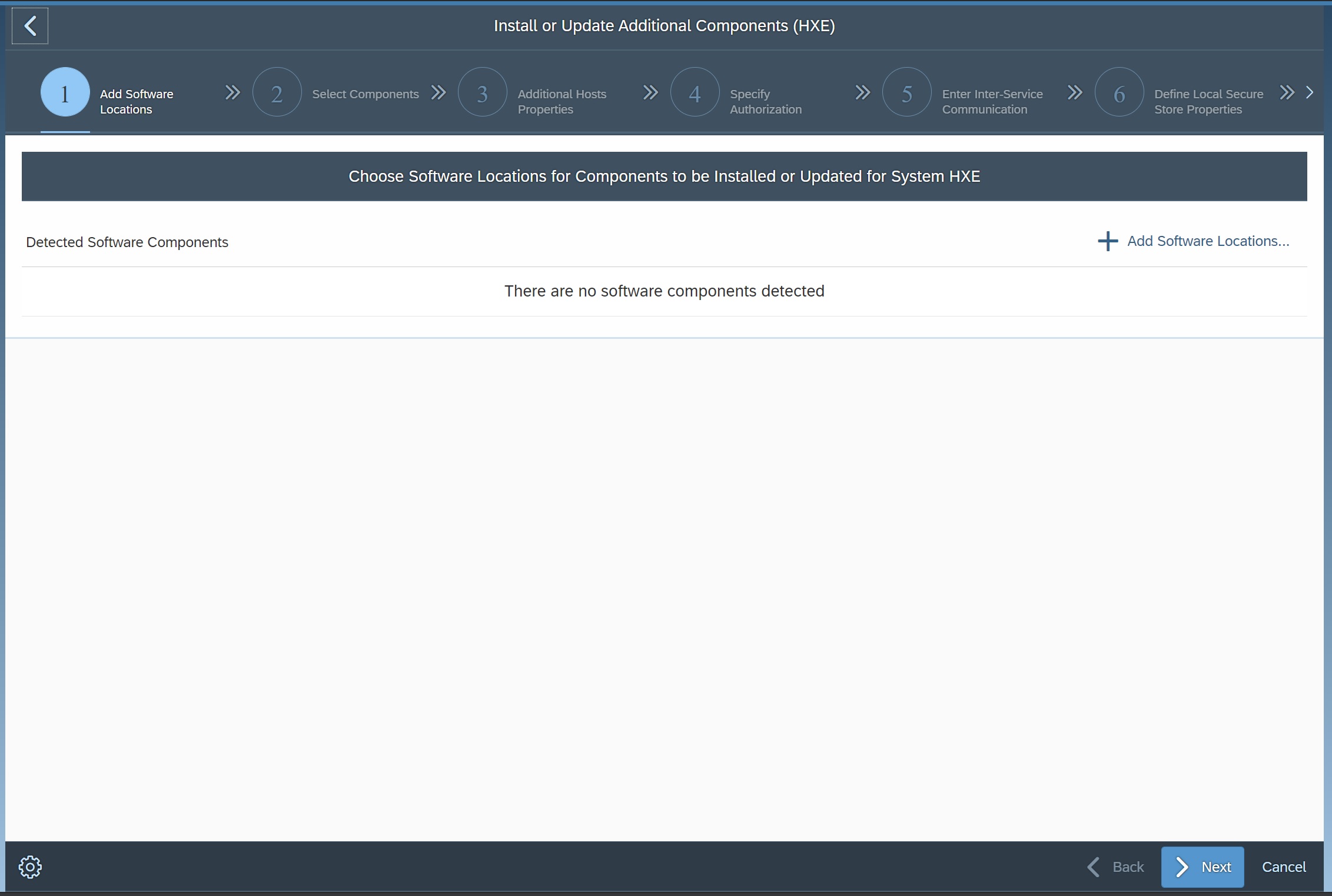Viewport: 1332px width, 896px height.
Task: Go to Select Components step label
Action: tap(365, 94)
